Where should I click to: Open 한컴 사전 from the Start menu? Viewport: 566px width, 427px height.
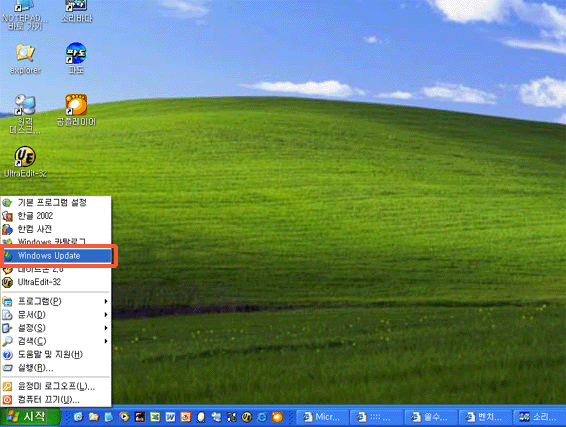pos(56,229)
